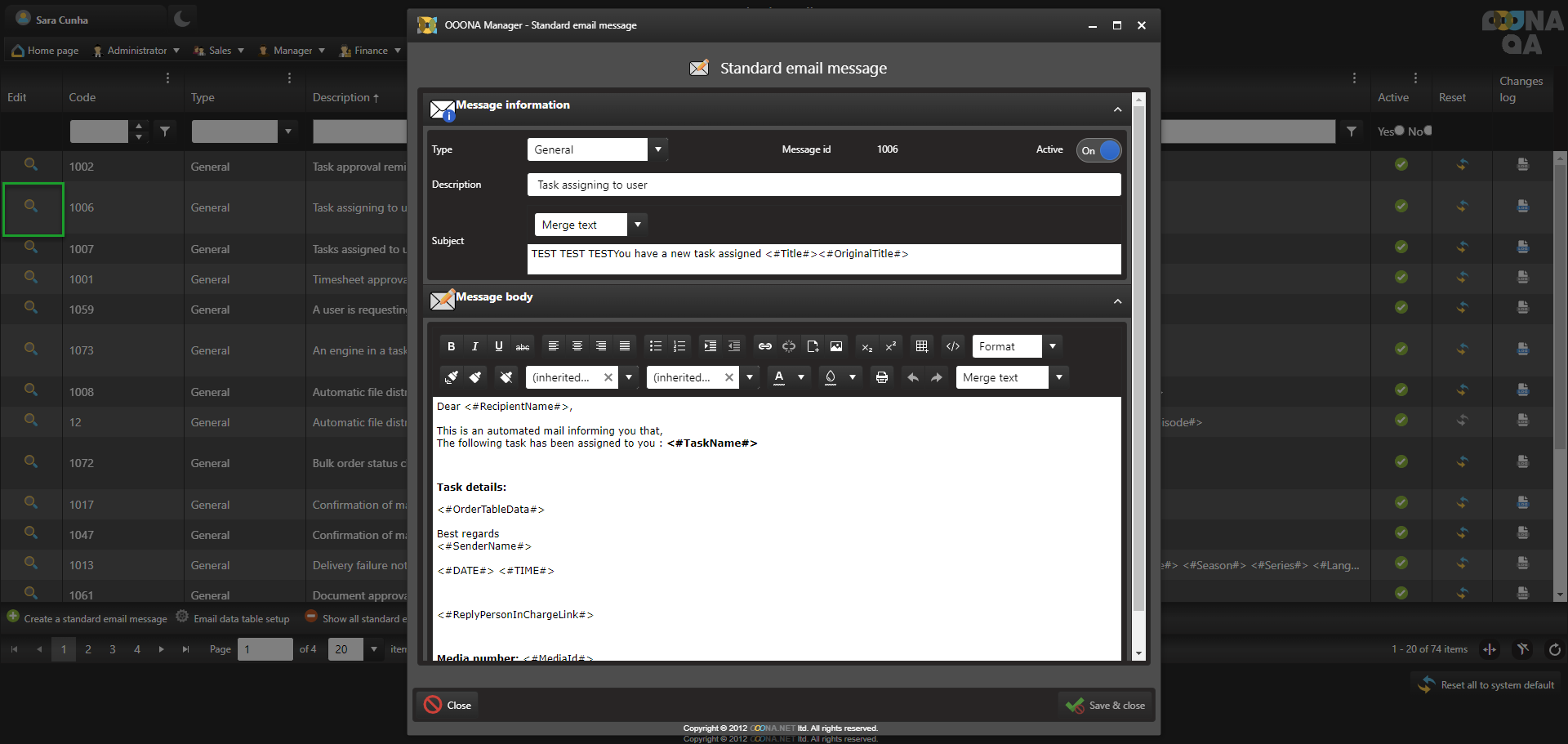Insert an unordered bullet list
1568x744 pixels.
click(655, 346)
